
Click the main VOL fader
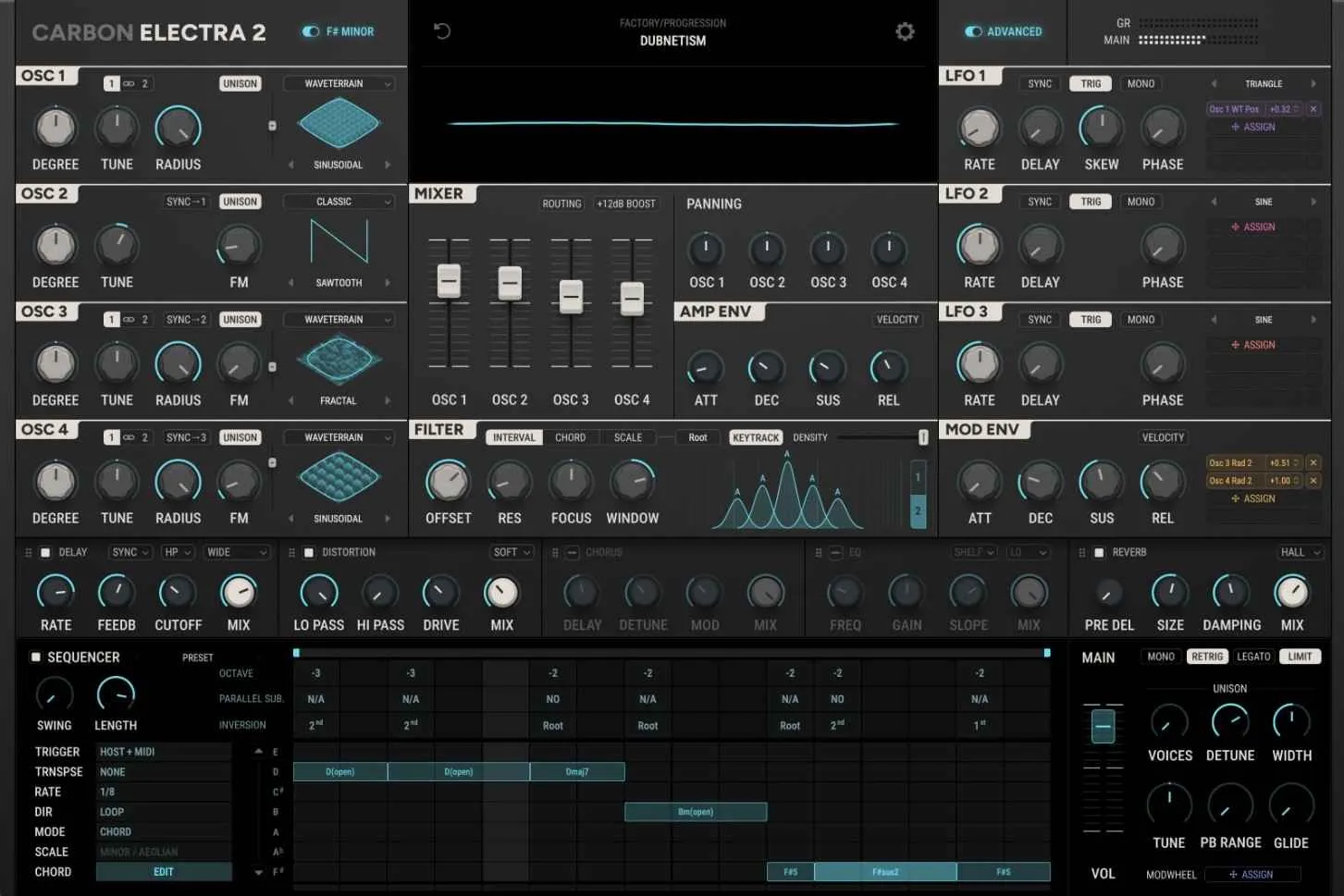coord(1103,727)
